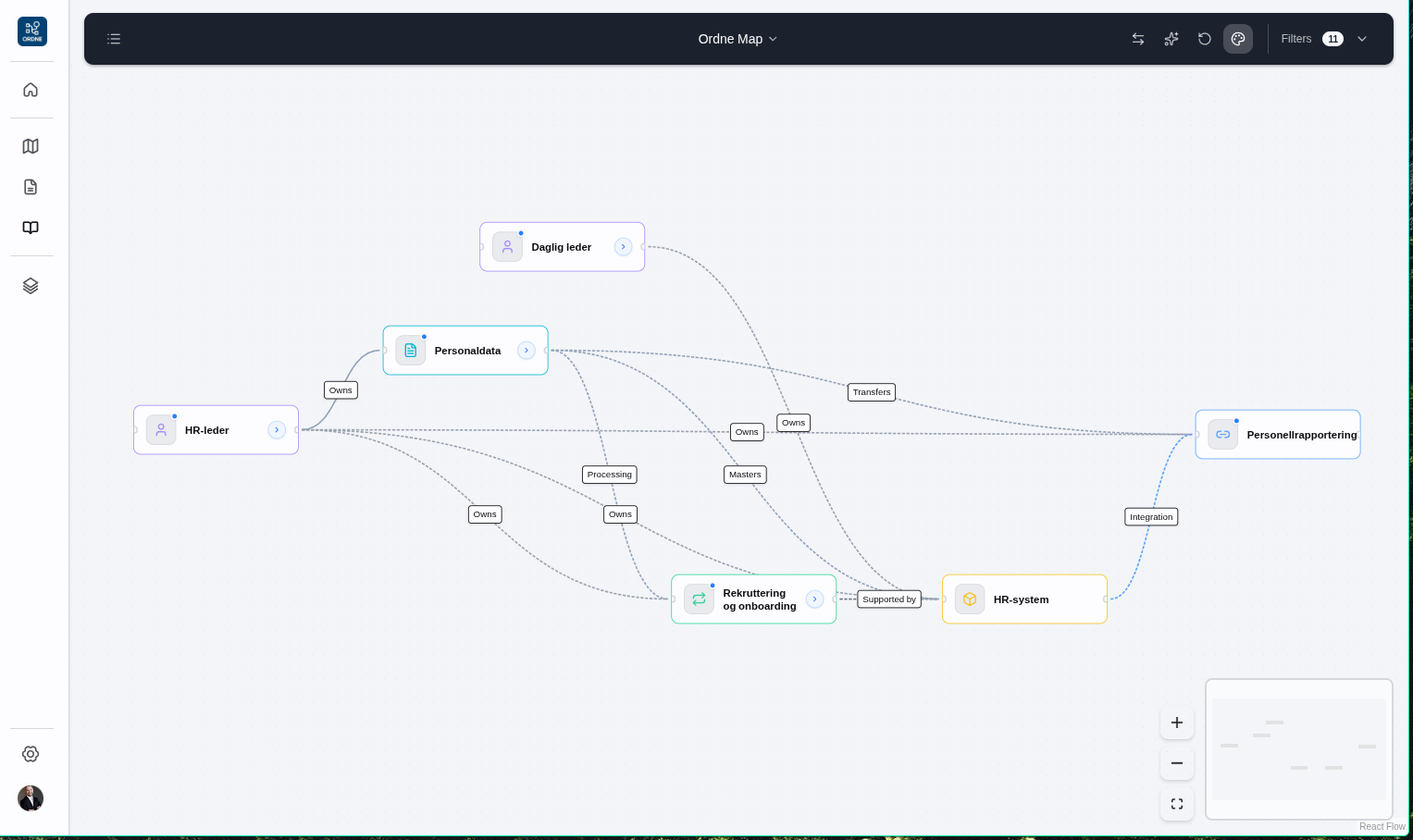1413x840 pixels.
Task: Open the Documents sidebar icon
Action: pyautogui.click(x=31, y=187)
